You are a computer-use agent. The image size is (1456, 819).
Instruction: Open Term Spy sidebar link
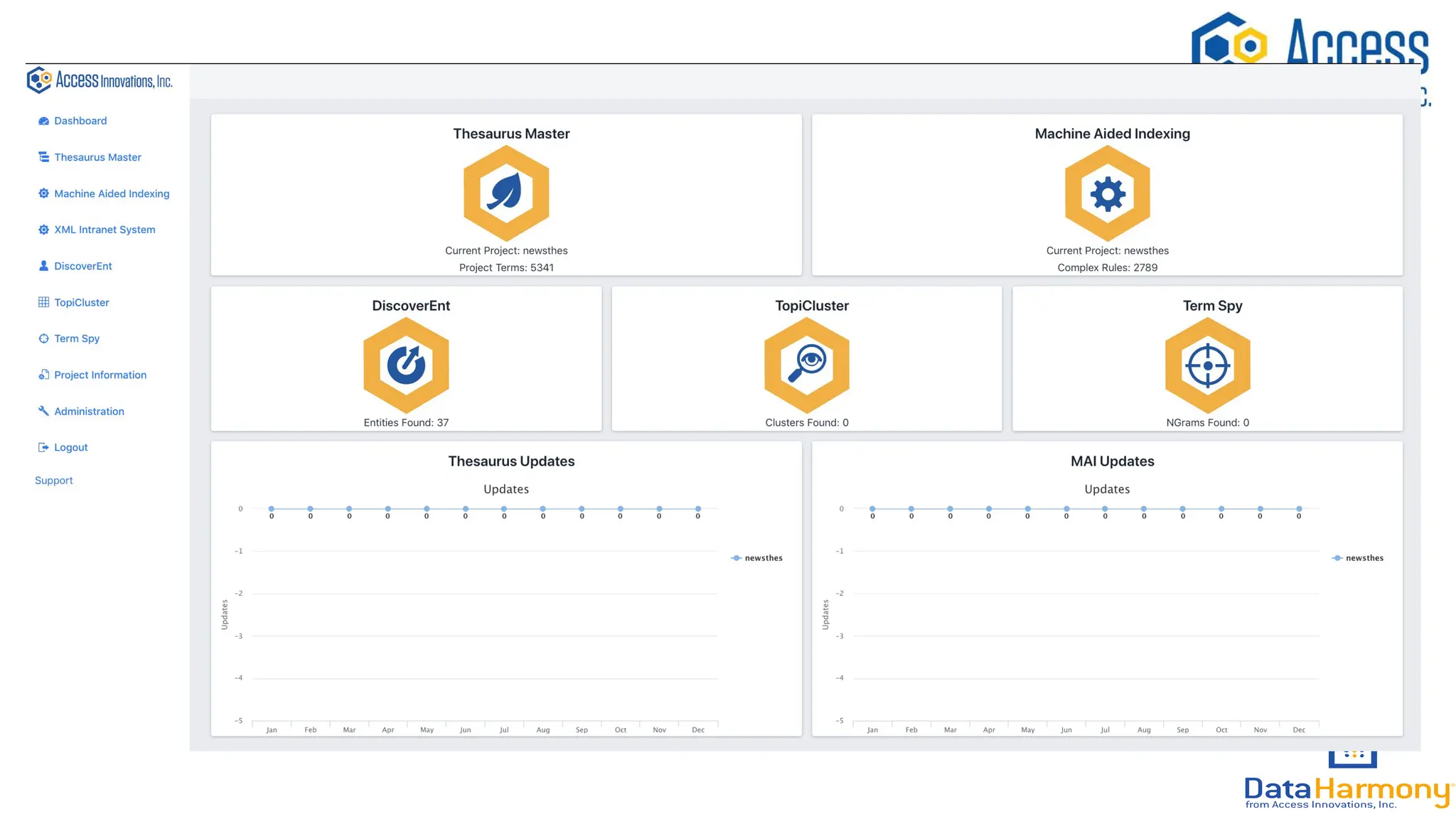(x=77, y=338)
